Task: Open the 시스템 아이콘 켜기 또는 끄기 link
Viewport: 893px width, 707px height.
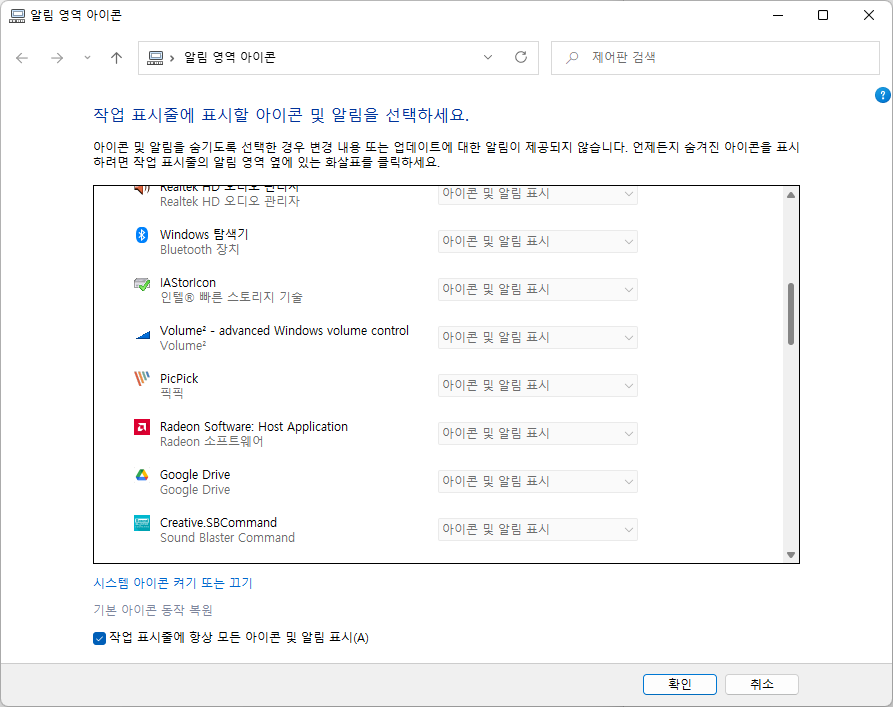Action: (x=173, y=583)
